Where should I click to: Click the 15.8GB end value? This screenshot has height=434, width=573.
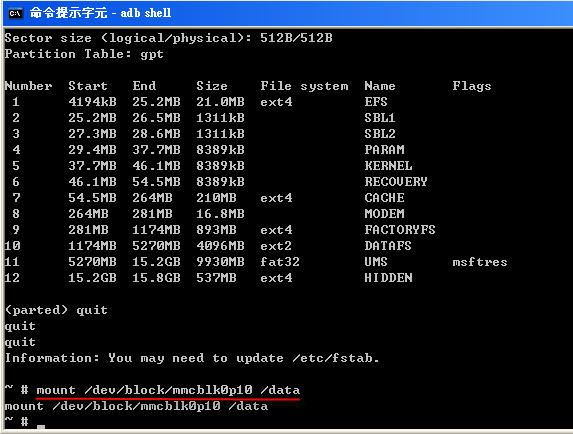pyautogui.click(x=156, y=278)
